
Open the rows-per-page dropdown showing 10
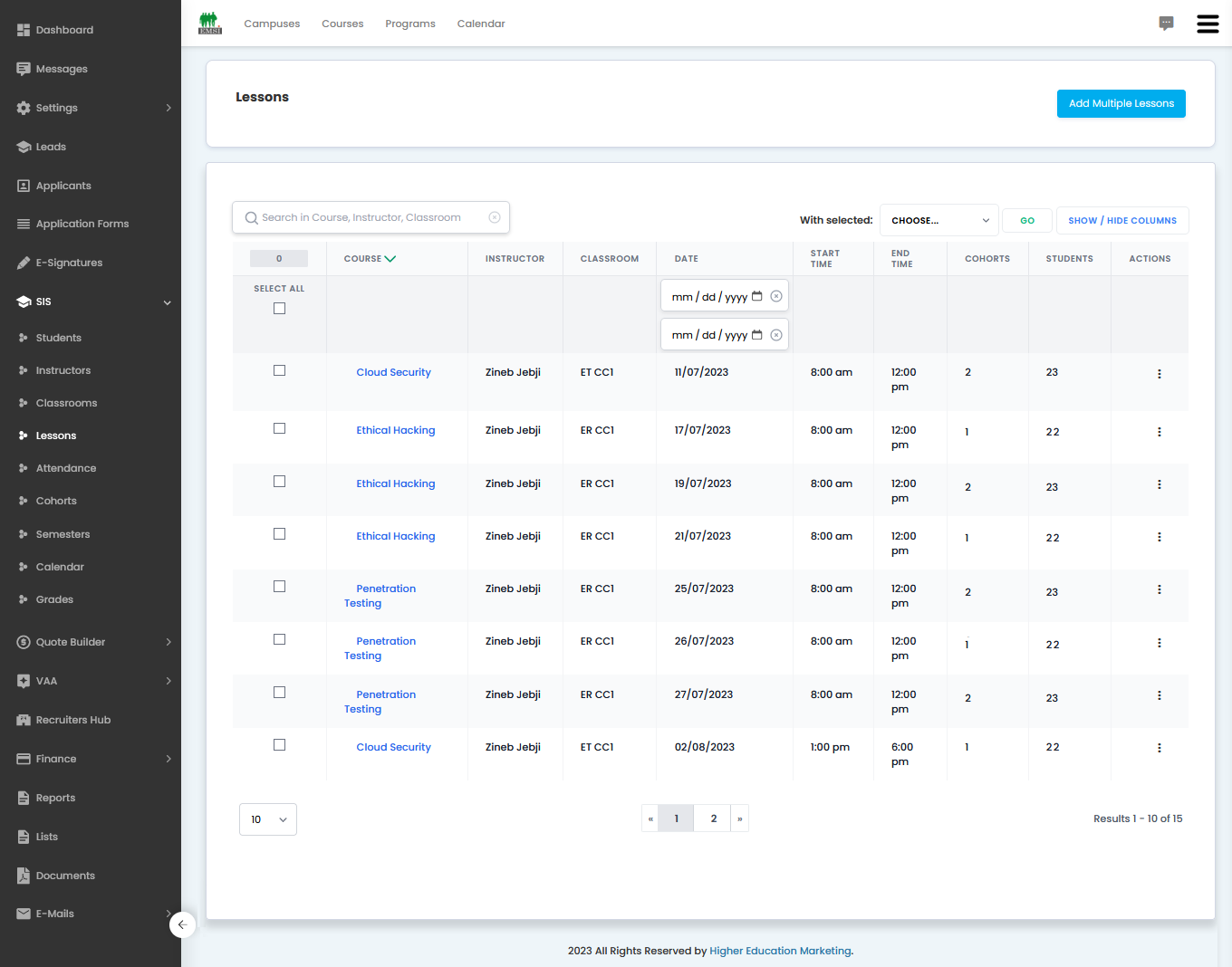(268, 819)
